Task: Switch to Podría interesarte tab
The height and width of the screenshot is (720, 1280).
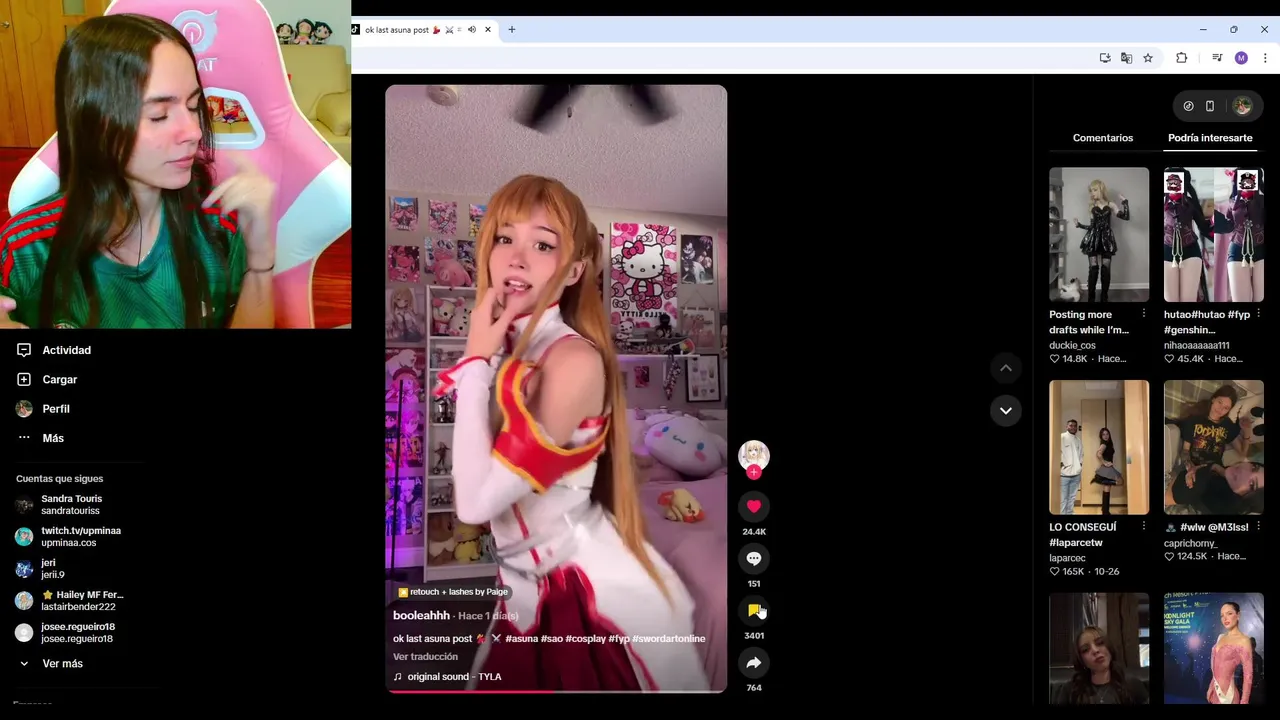Action: 1210,138
